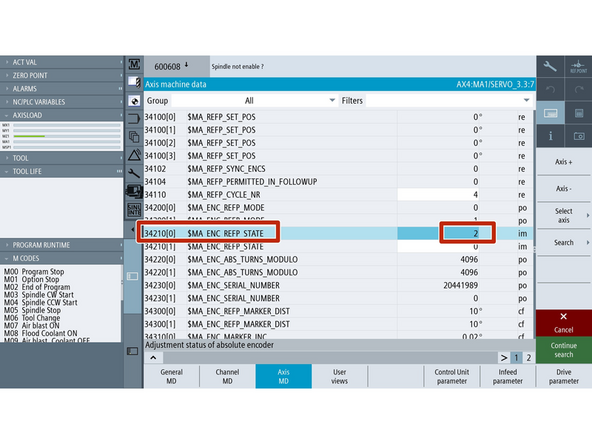The image size is (592, 444).
Task: Expand the PROGRAM RUNTIME panel
Action: tap(61, 245)
